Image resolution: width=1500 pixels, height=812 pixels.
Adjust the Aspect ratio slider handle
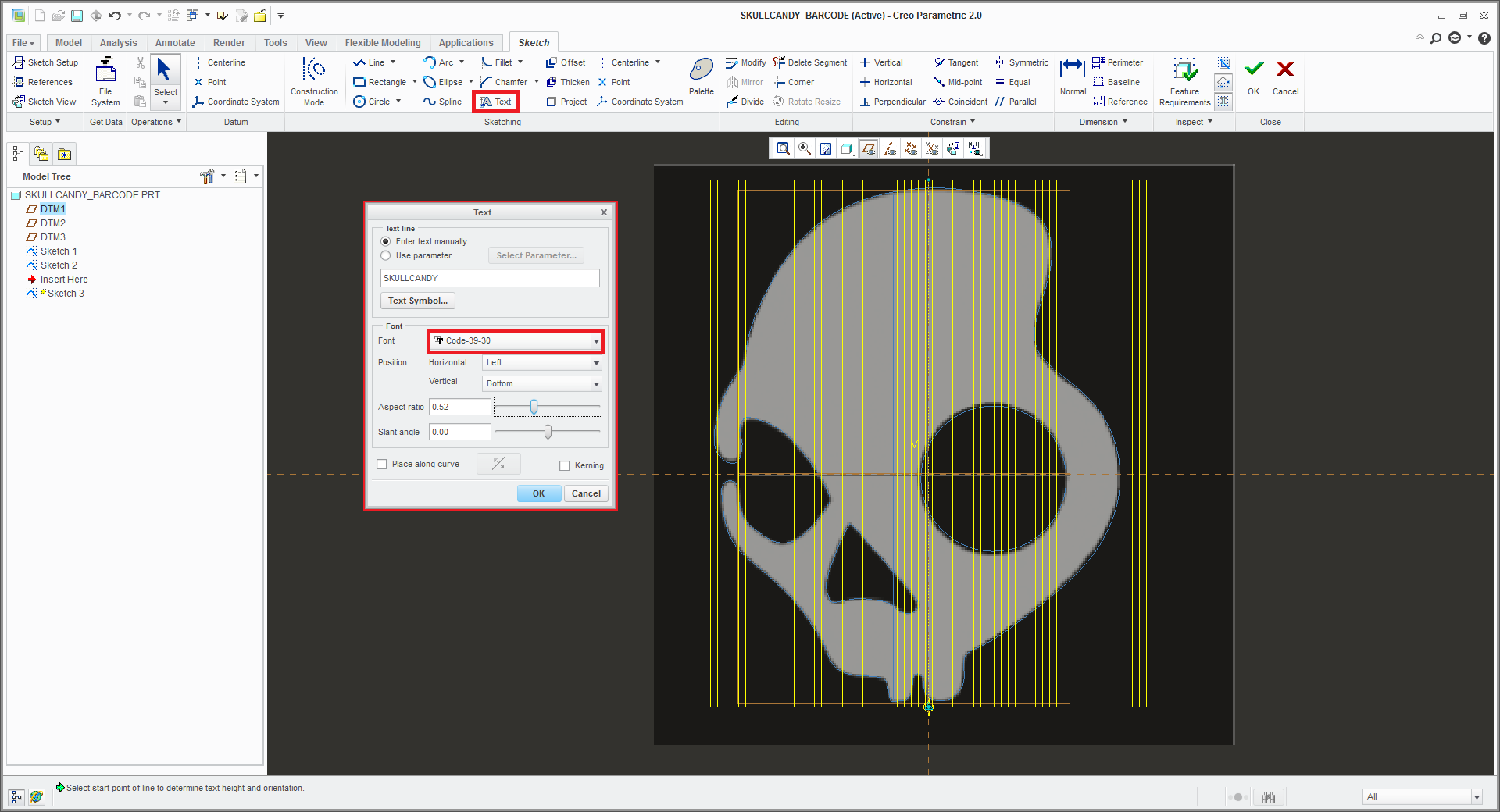tap(534, 408)
